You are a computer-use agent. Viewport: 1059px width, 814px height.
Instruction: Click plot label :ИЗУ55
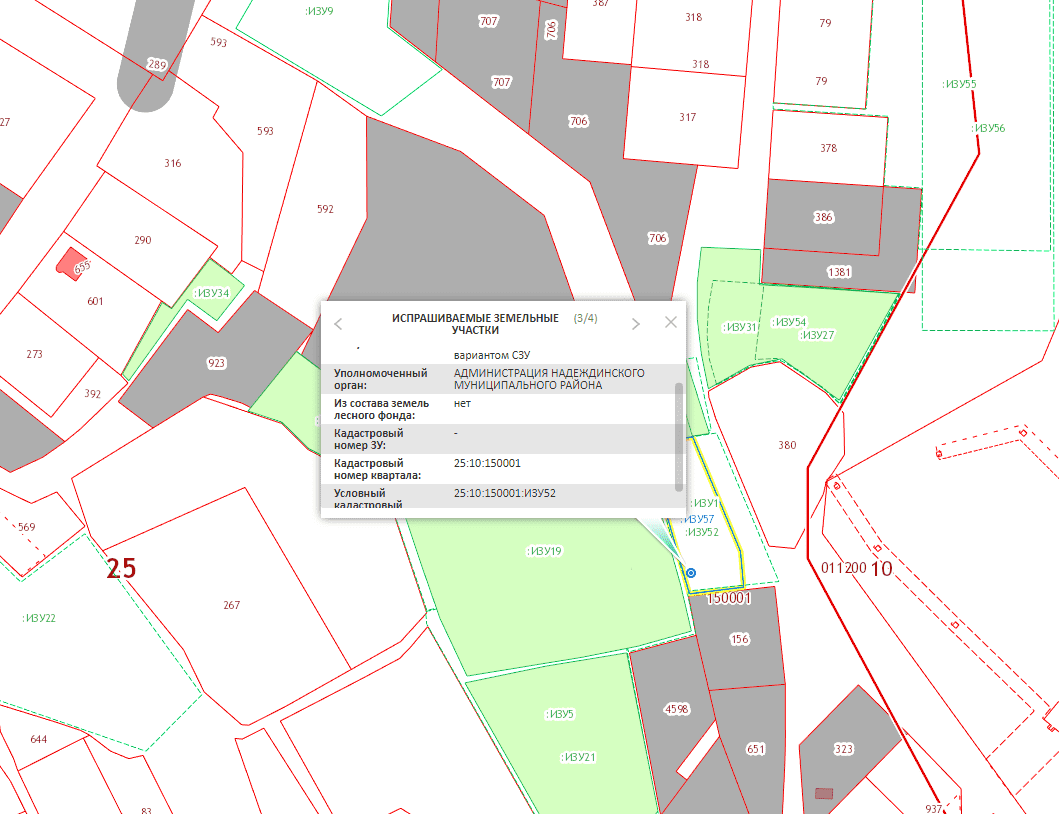click(x=959, y=84)
